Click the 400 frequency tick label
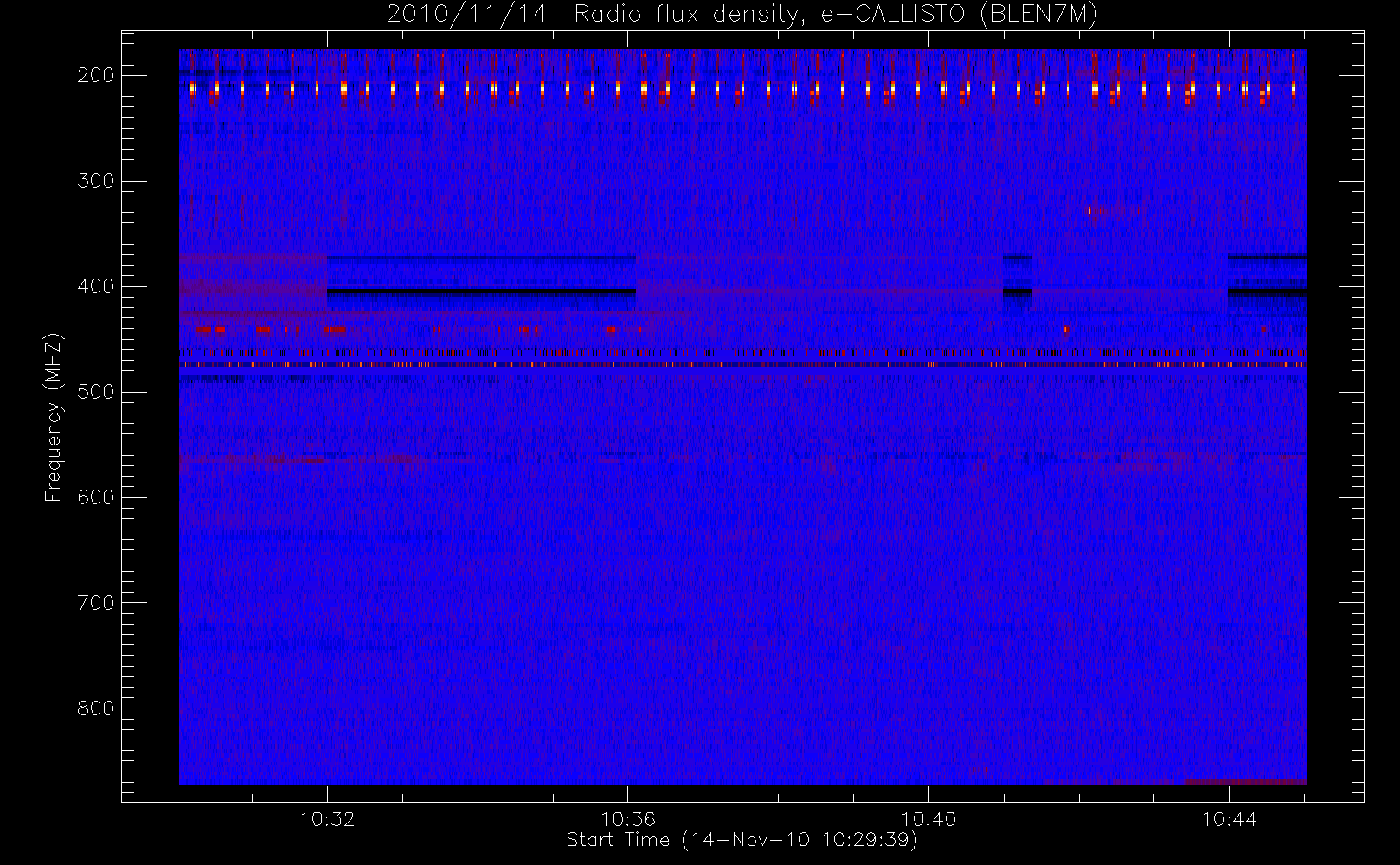The image size is (1400, 865). [x=96, y=286]
